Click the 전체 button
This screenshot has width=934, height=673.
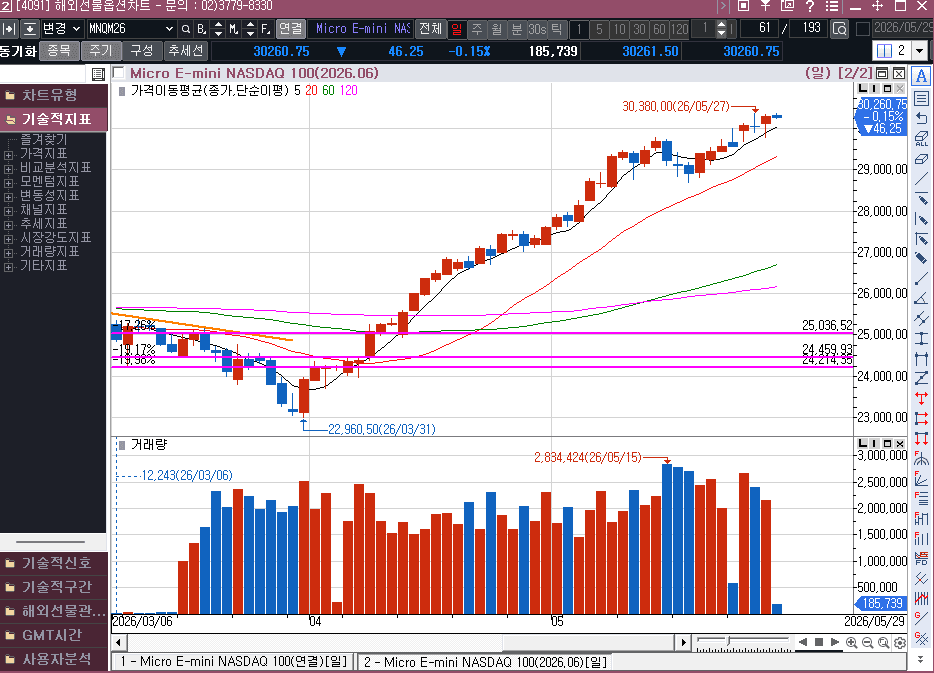click(430, 29)
